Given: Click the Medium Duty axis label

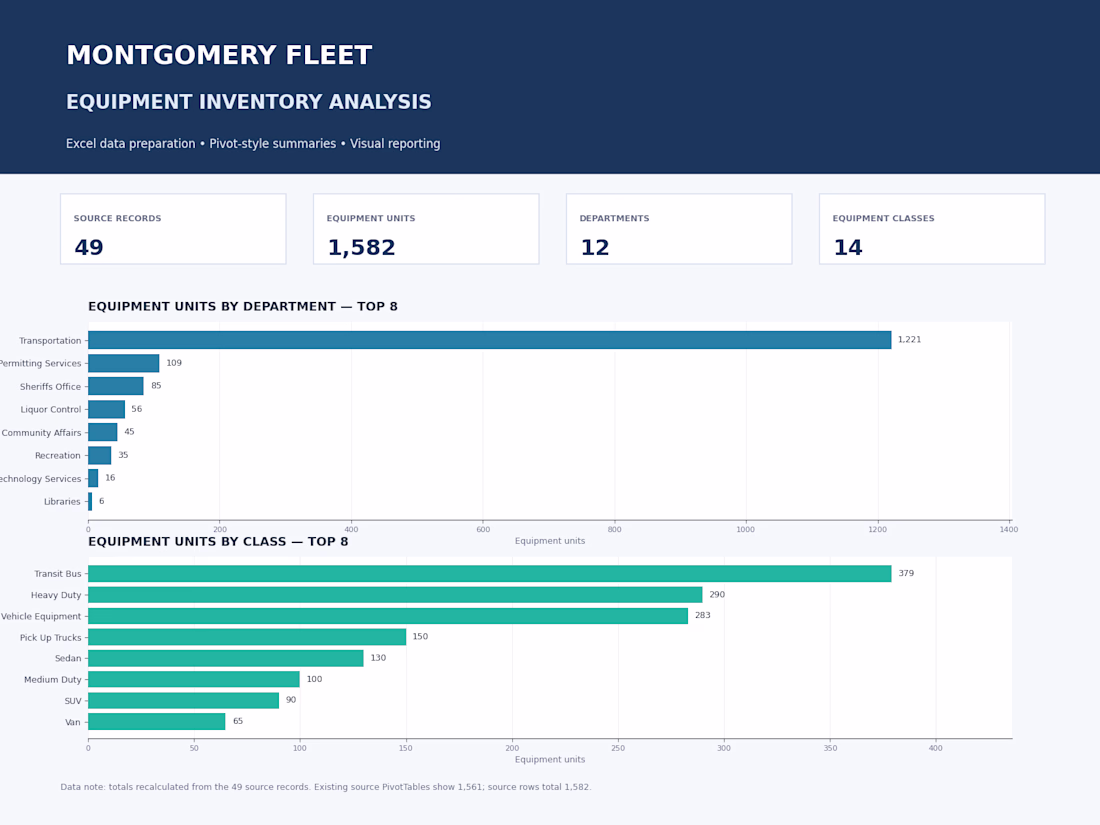Looking at the screenshot, I should [53, 680].
